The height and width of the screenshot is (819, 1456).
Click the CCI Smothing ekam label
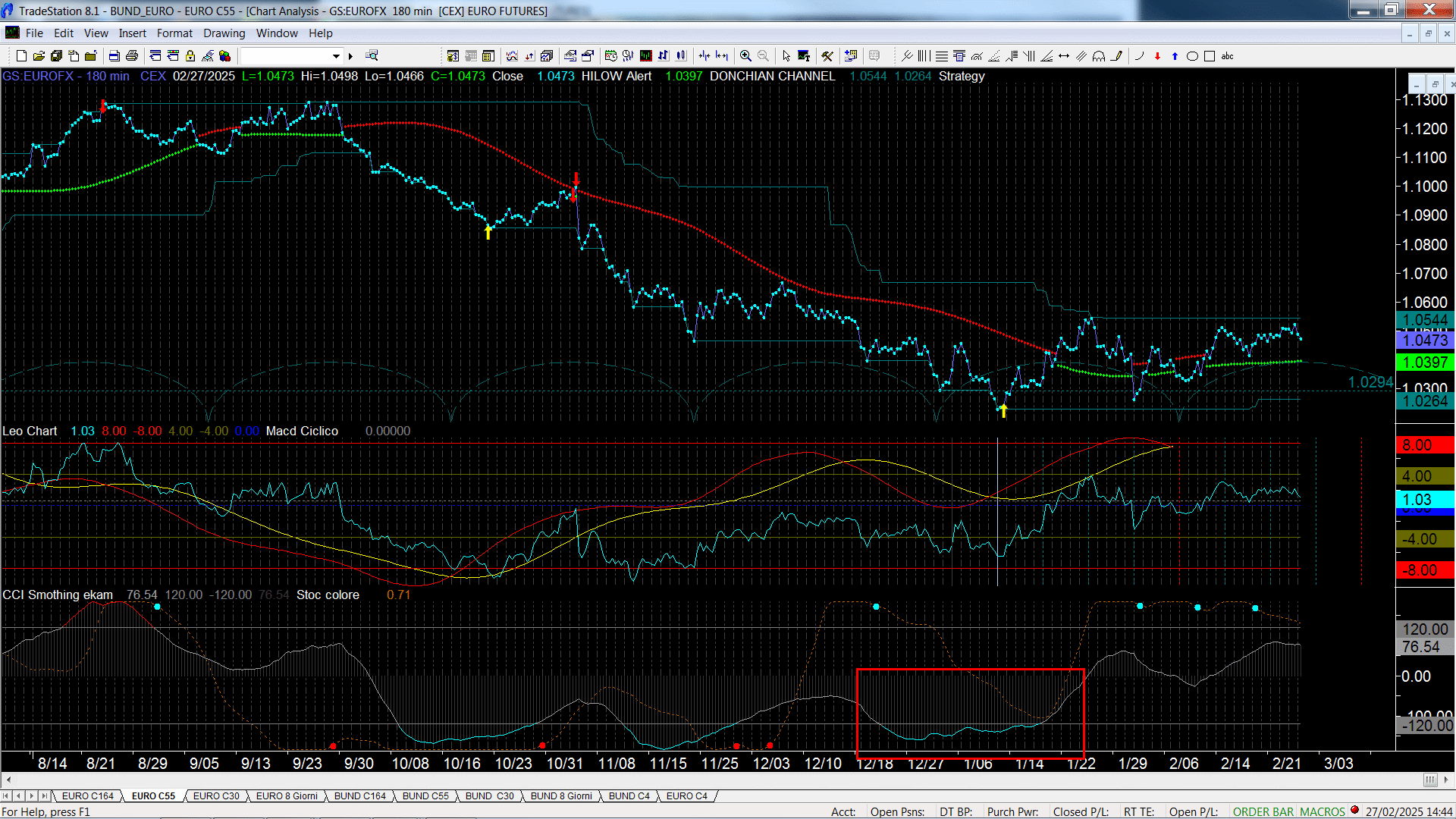pos(58,595)
